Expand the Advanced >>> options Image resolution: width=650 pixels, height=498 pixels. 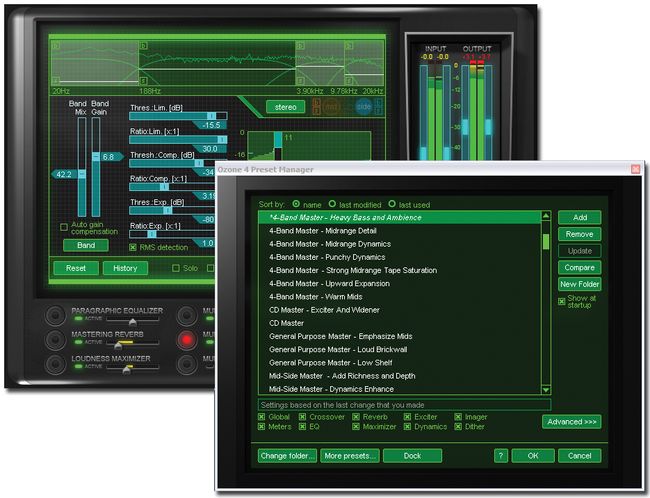click(571, 422)
